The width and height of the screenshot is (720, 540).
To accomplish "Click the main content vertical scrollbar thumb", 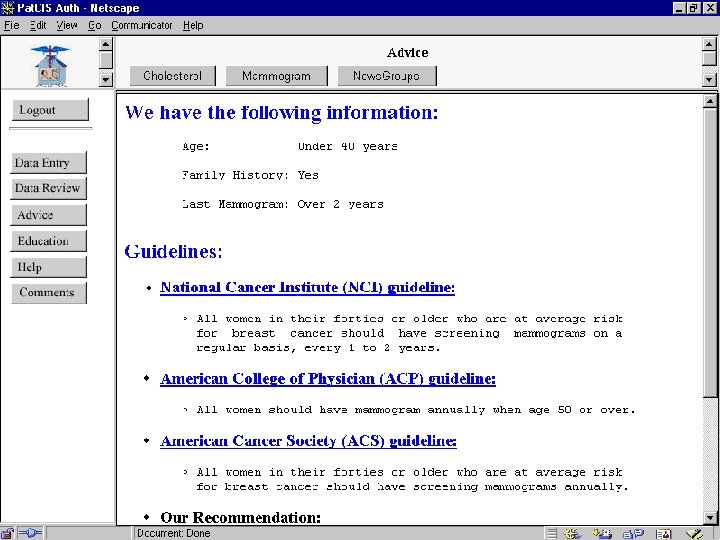I will coord(710,251).
